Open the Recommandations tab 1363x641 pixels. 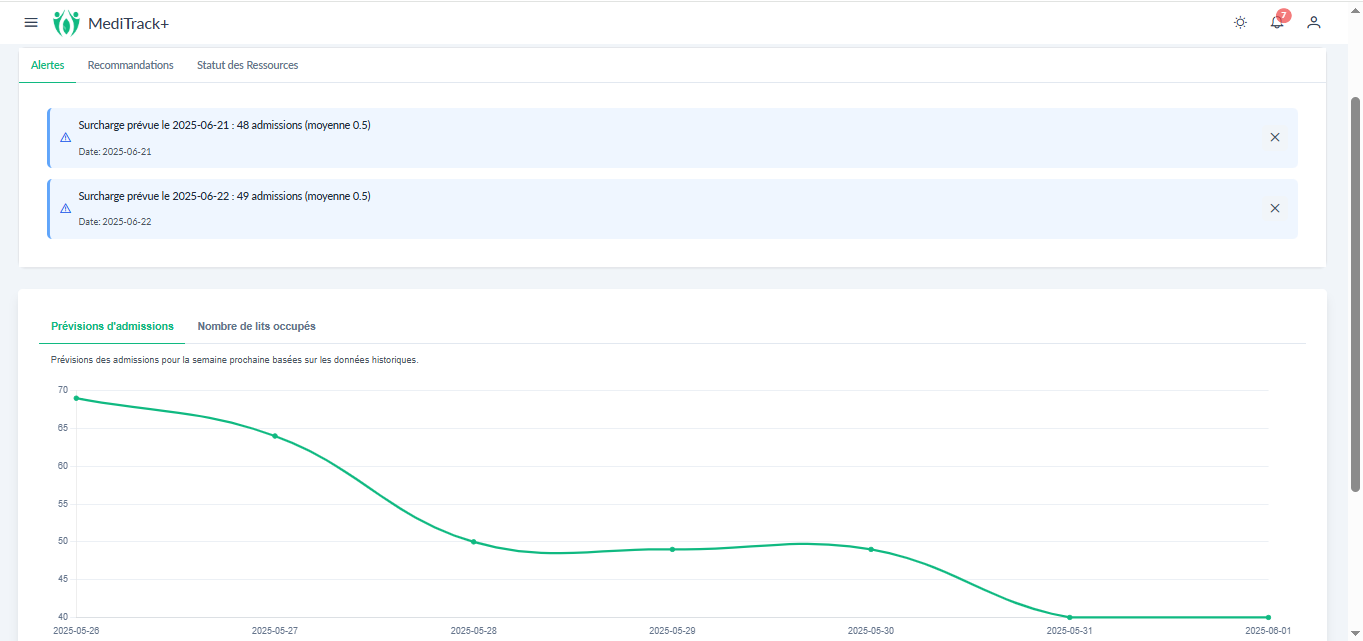click(131, 65)
